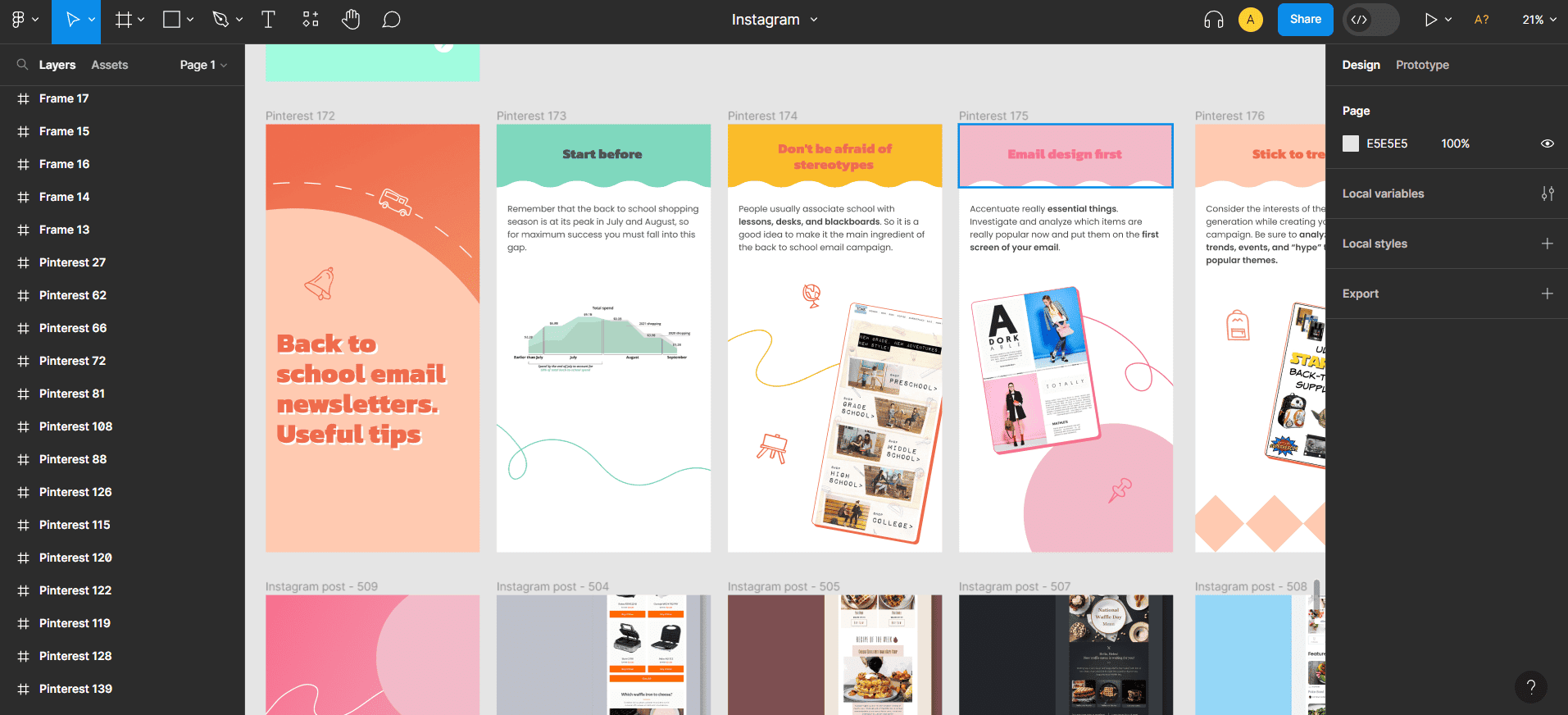Present the prototype with play icon

(1430, 20)
